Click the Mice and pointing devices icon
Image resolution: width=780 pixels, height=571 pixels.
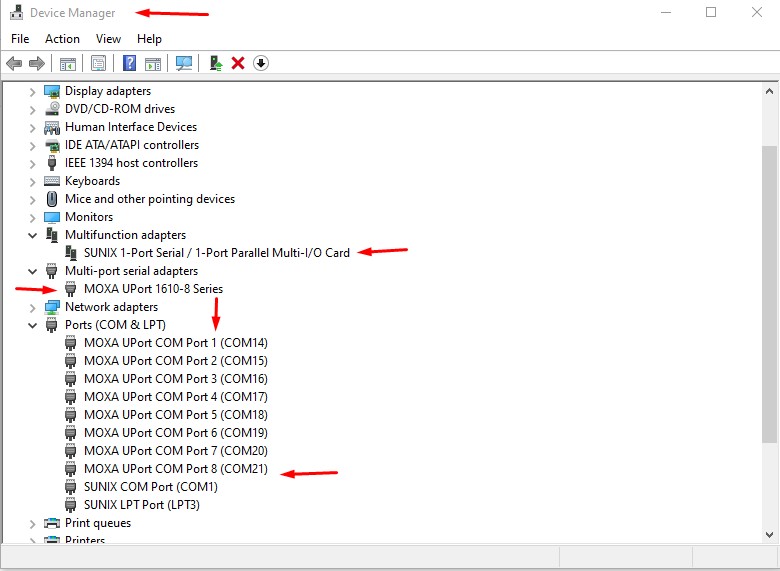52,199
